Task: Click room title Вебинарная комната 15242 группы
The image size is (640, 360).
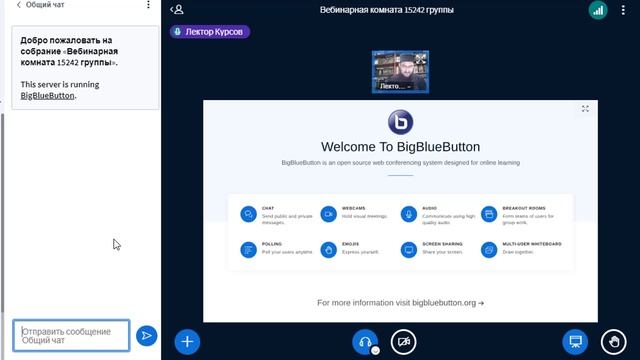Action: tap(387, 10)
